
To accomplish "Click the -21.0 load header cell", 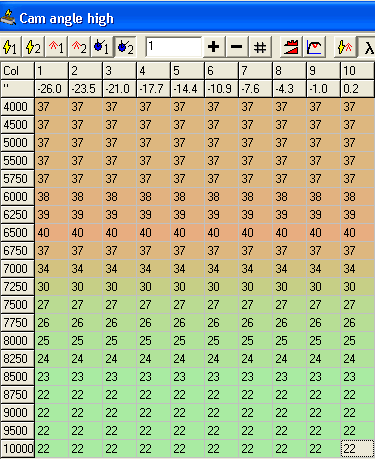I will tap(120, 89).
